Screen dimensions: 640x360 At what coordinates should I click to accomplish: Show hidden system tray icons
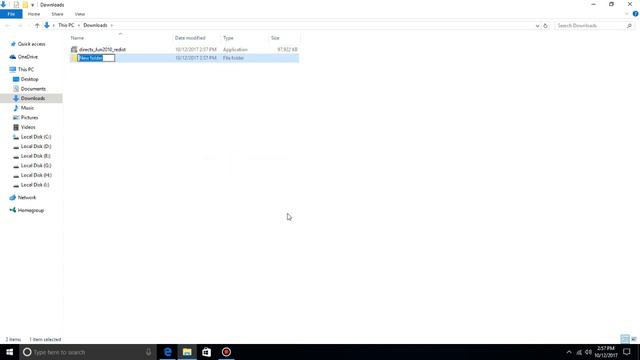tap(569, 352)
